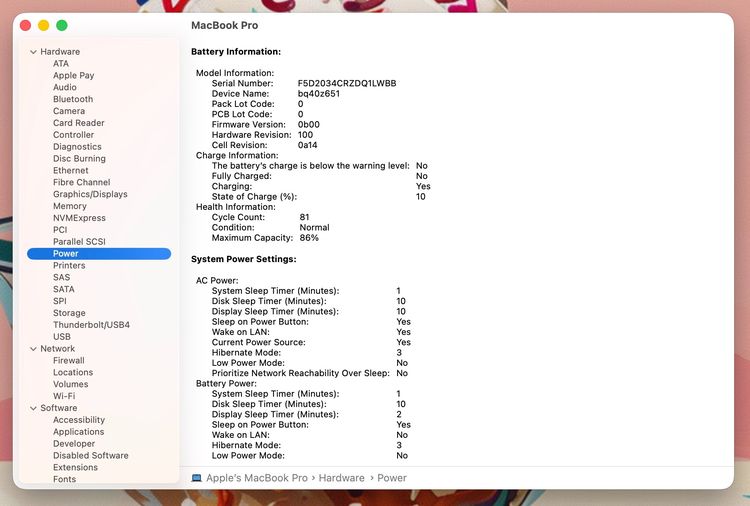Select Extensions under Software

click(75, 467)
